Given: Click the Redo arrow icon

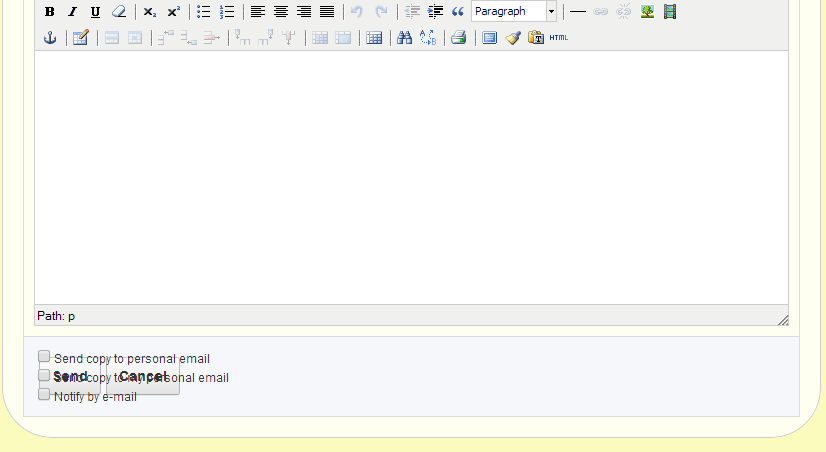Looking at the screenshot, I should click(381, 12).
